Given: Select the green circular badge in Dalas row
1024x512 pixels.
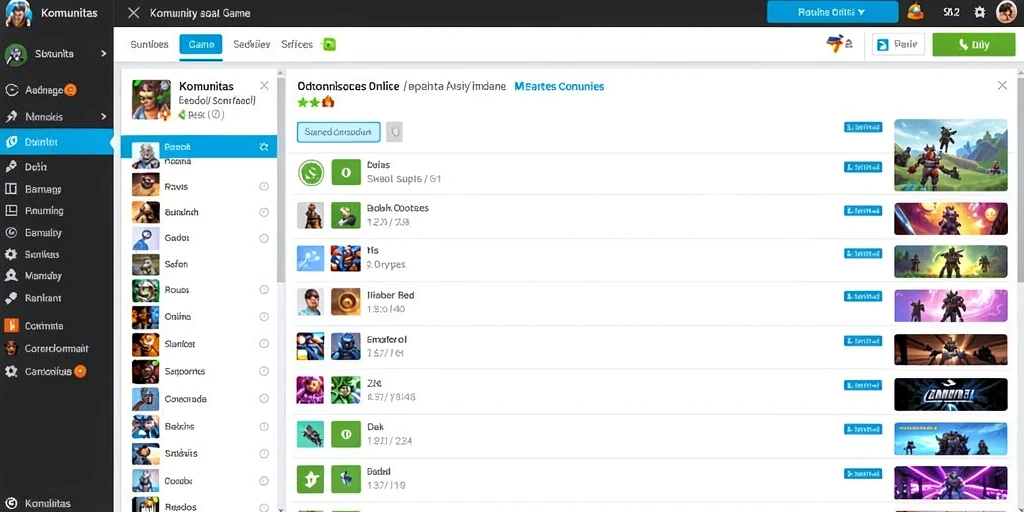Looking at the screenshot, I should click(312, 172).
